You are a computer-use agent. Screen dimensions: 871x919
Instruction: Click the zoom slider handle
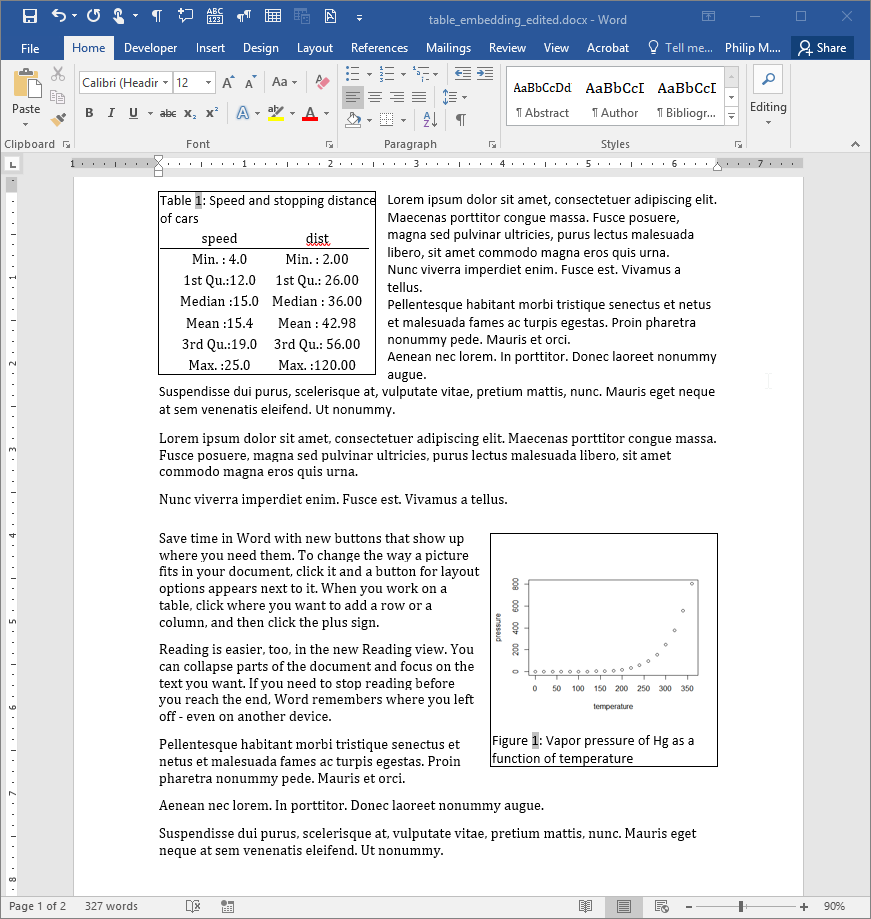point(741,907)
